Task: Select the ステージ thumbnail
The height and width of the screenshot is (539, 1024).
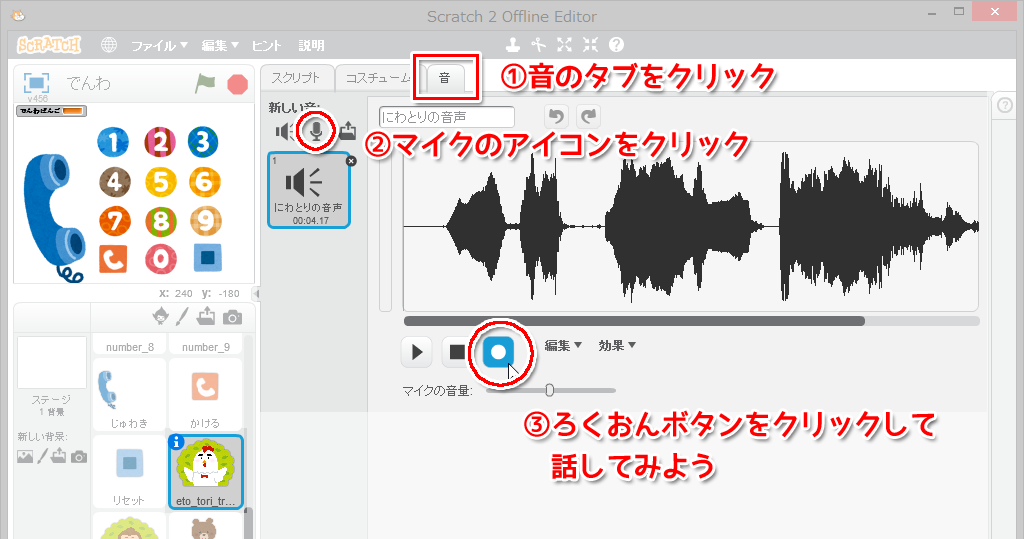Action: [52, 363]
